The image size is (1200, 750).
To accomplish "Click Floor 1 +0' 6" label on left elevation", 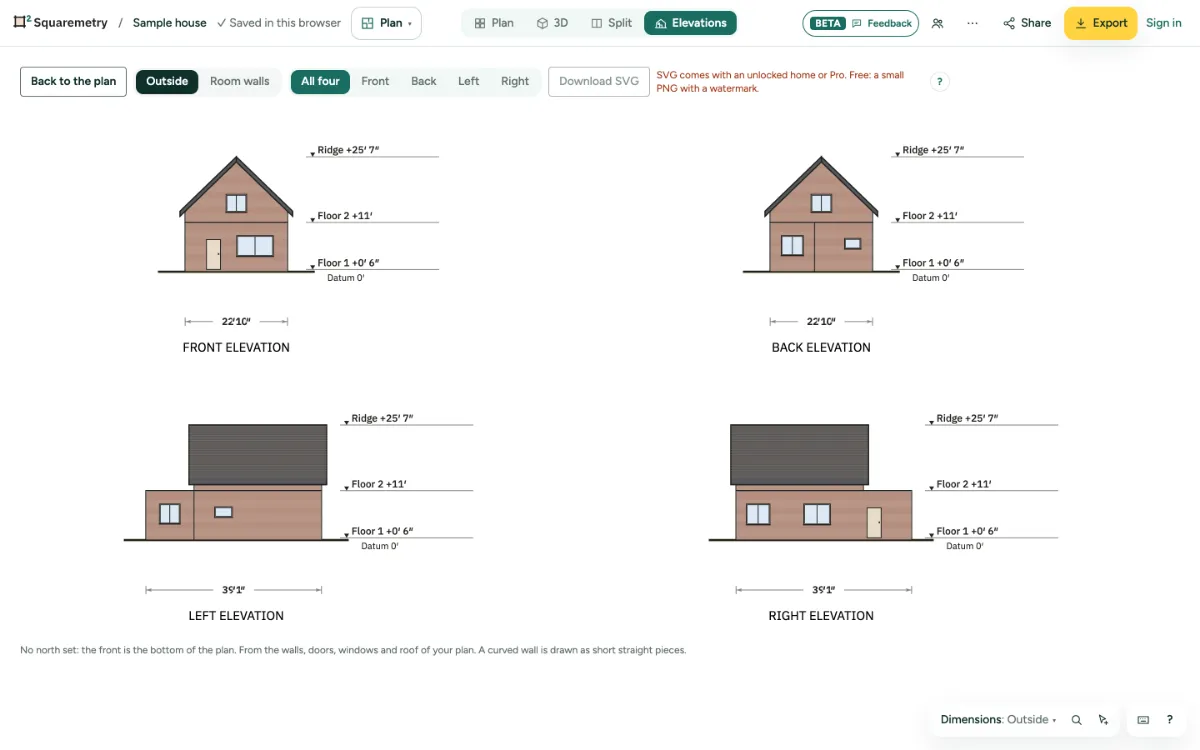I will [x=382, y=532].
